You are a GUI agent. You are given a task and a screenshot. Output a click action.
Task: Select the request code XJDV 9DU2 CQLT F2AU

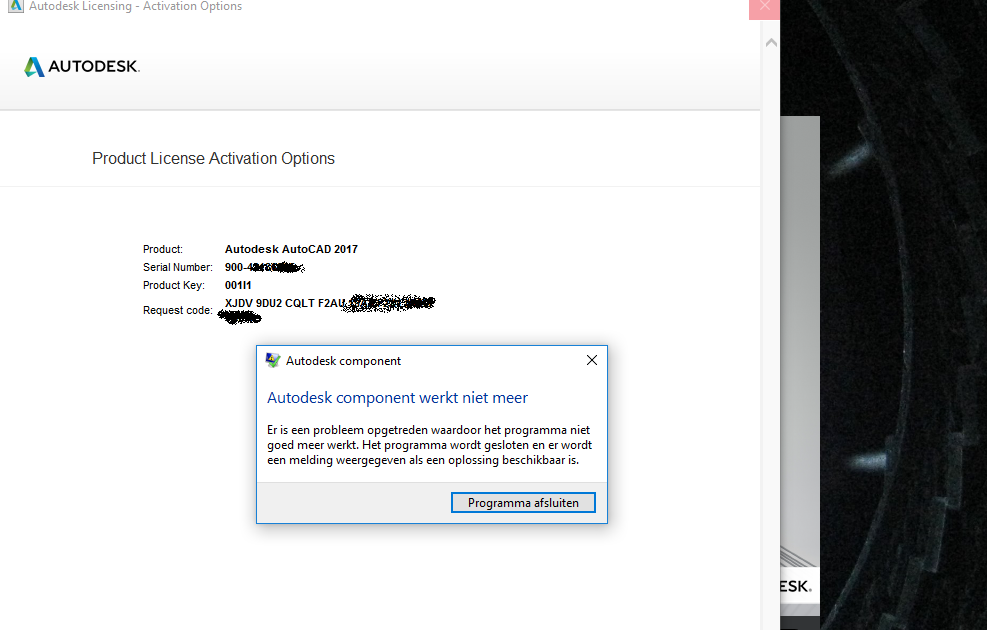[x=285, y=303]
